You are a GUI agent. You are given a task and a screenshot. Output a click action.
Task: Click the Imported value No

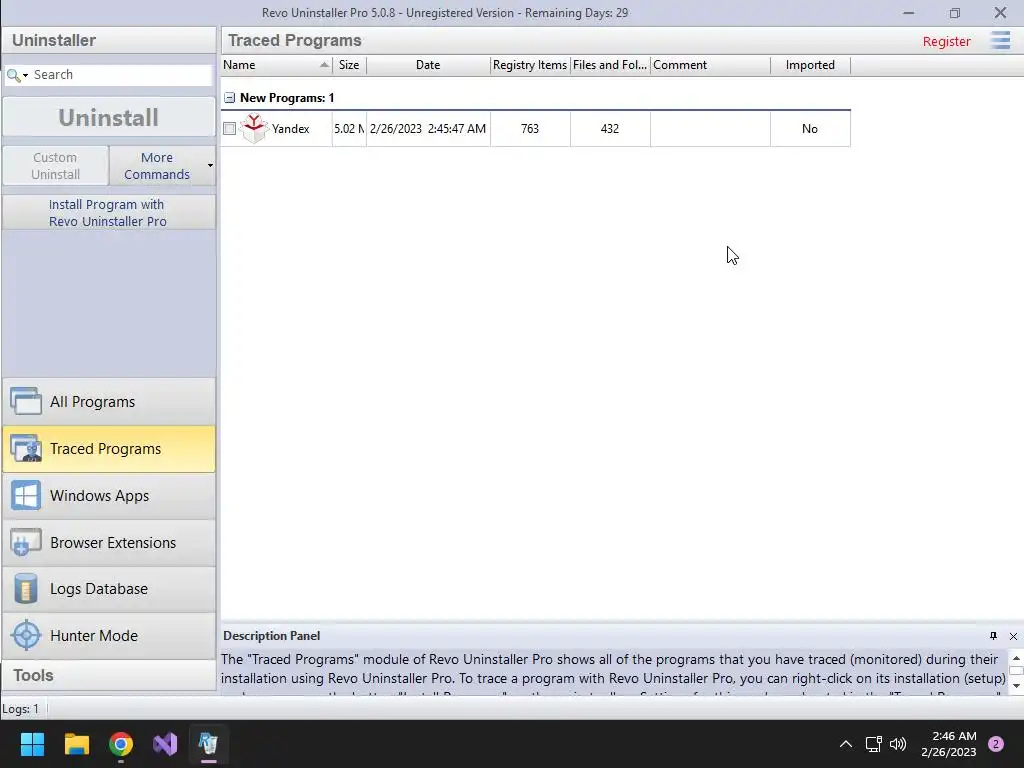pos(810,129)
